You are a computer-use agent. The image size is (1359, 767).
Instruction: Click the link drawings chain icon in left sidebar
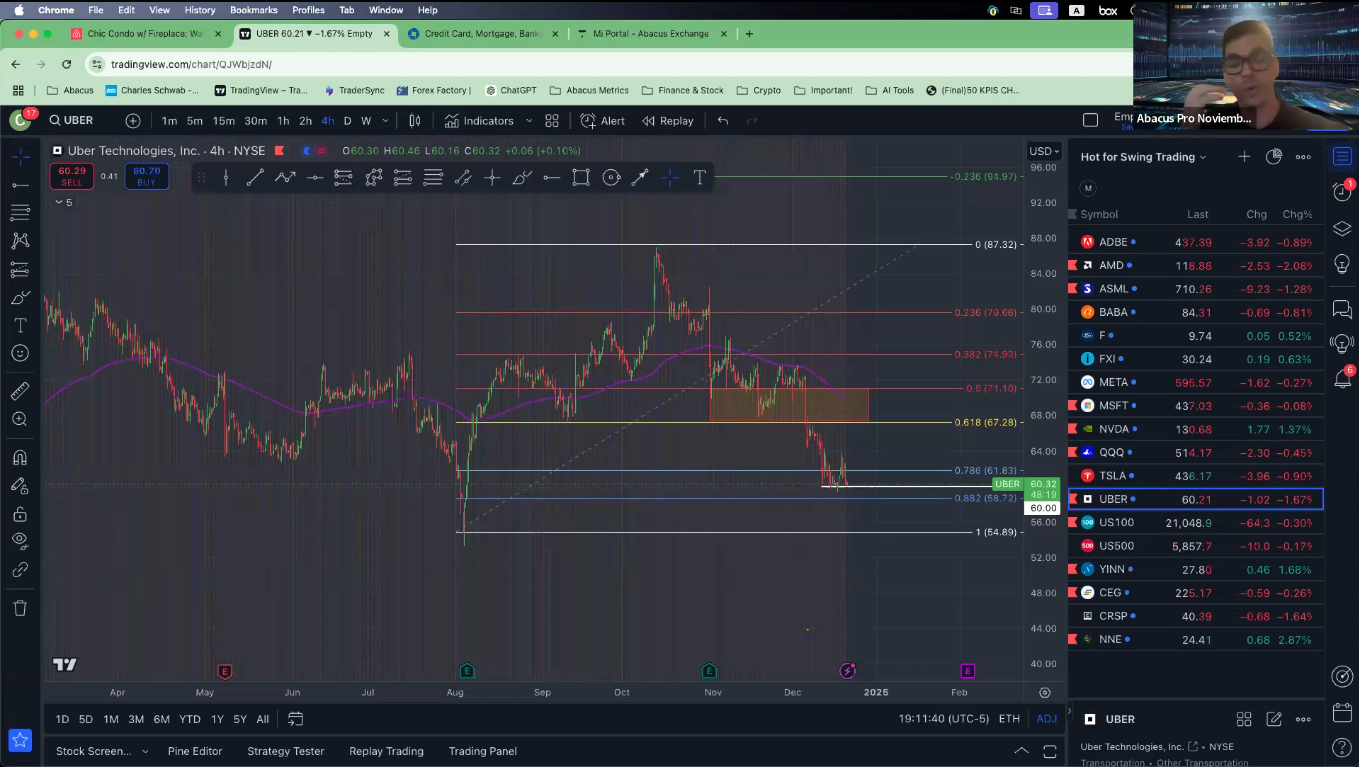tap(20, 570)
